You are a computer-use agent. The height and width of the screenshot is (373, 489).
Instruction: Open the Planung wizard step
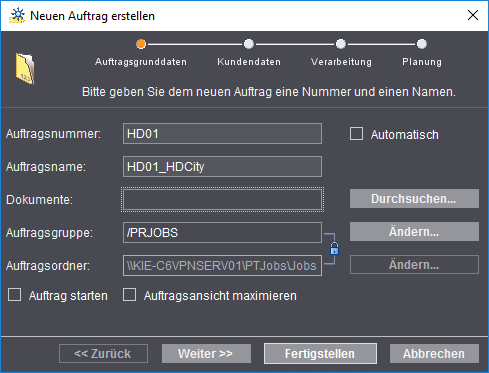pyautogui.click(x=422, y=62)
